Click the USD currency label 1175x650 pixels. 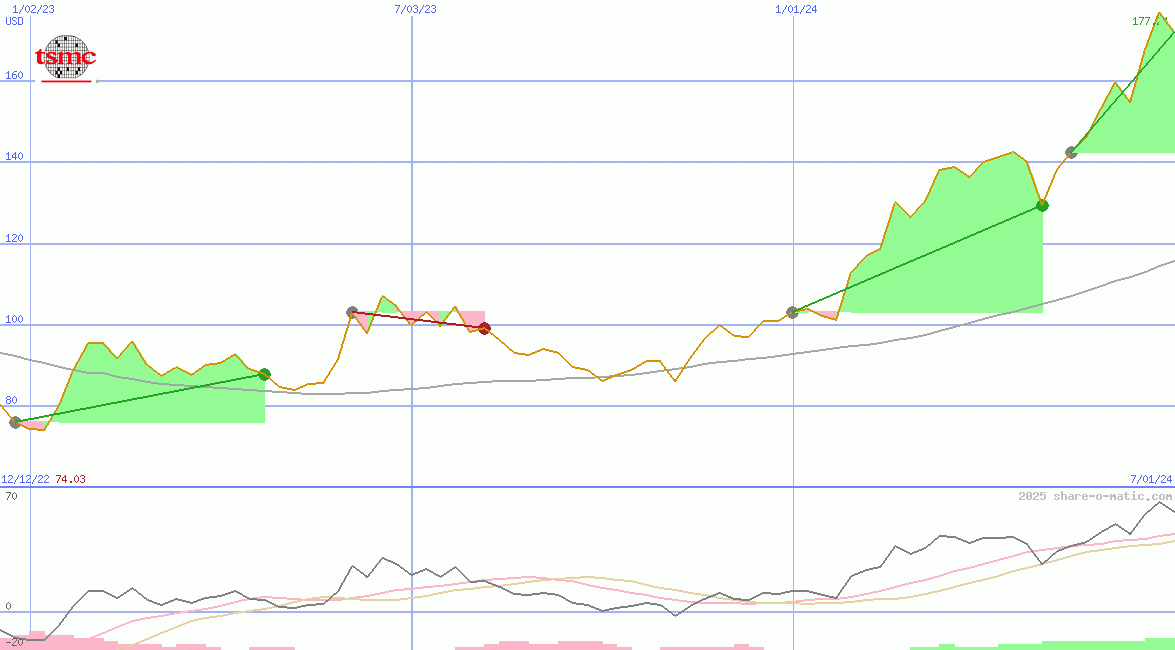pos(14,21)
